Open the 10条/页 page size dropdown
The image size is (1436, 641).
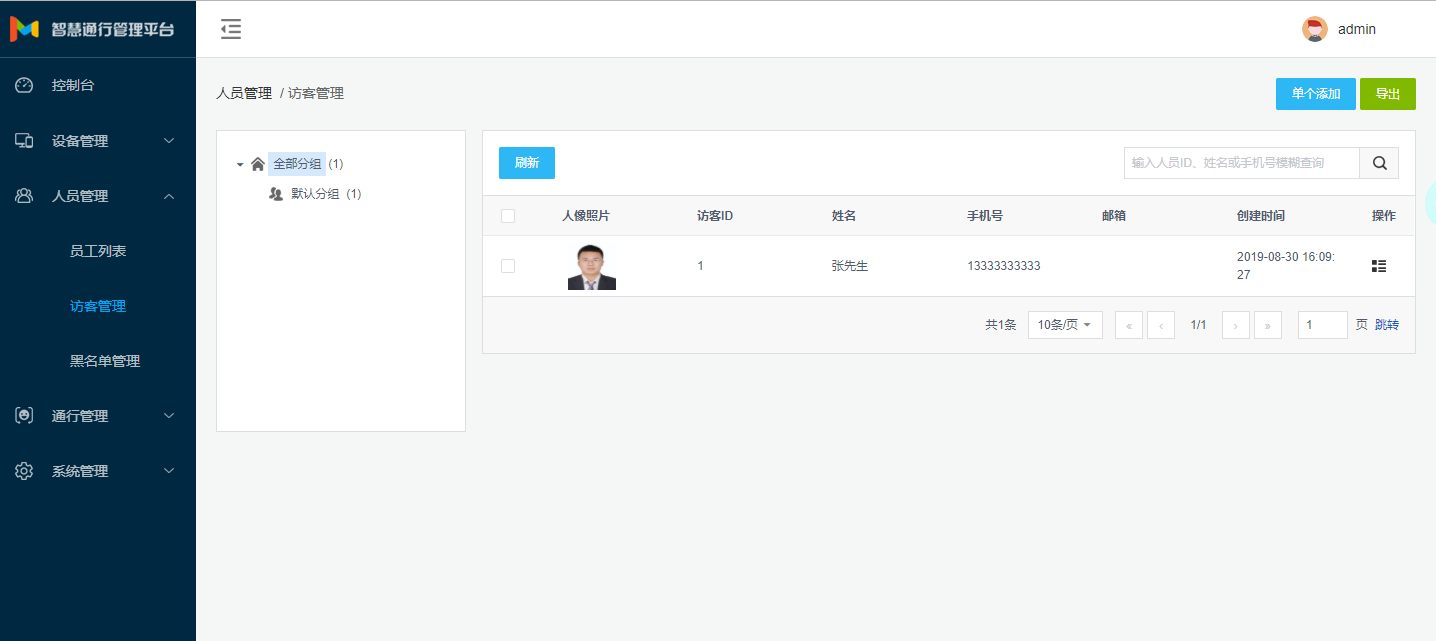tap(1064, 325)
